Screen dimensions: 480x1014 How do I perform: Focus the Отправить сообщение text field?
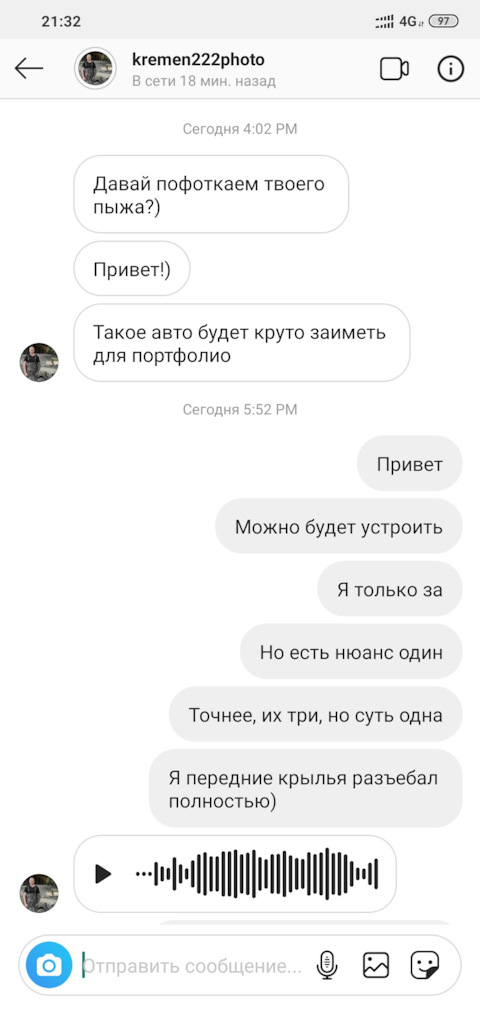(194, 967)
